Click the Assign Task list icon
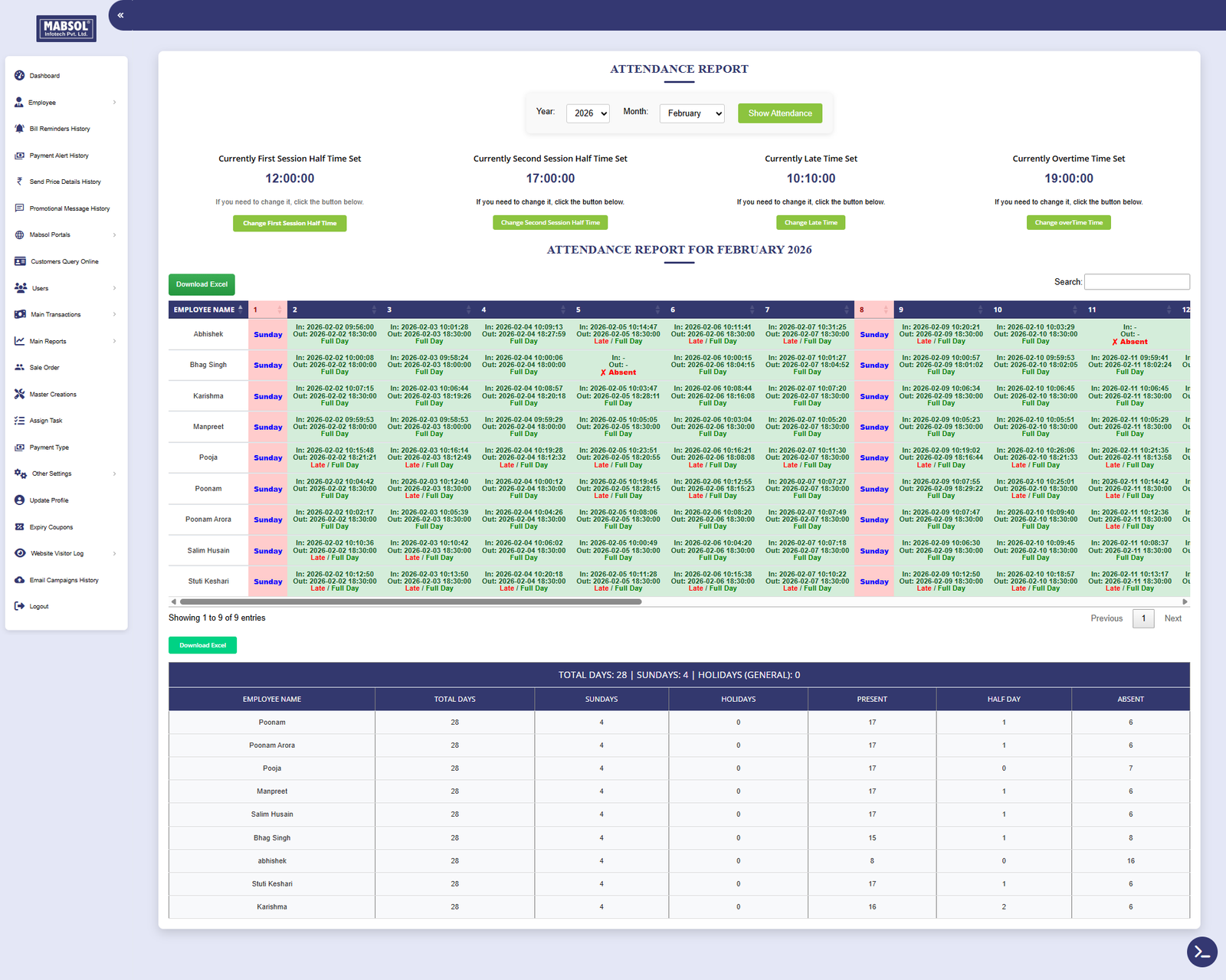 click(20, 421)
